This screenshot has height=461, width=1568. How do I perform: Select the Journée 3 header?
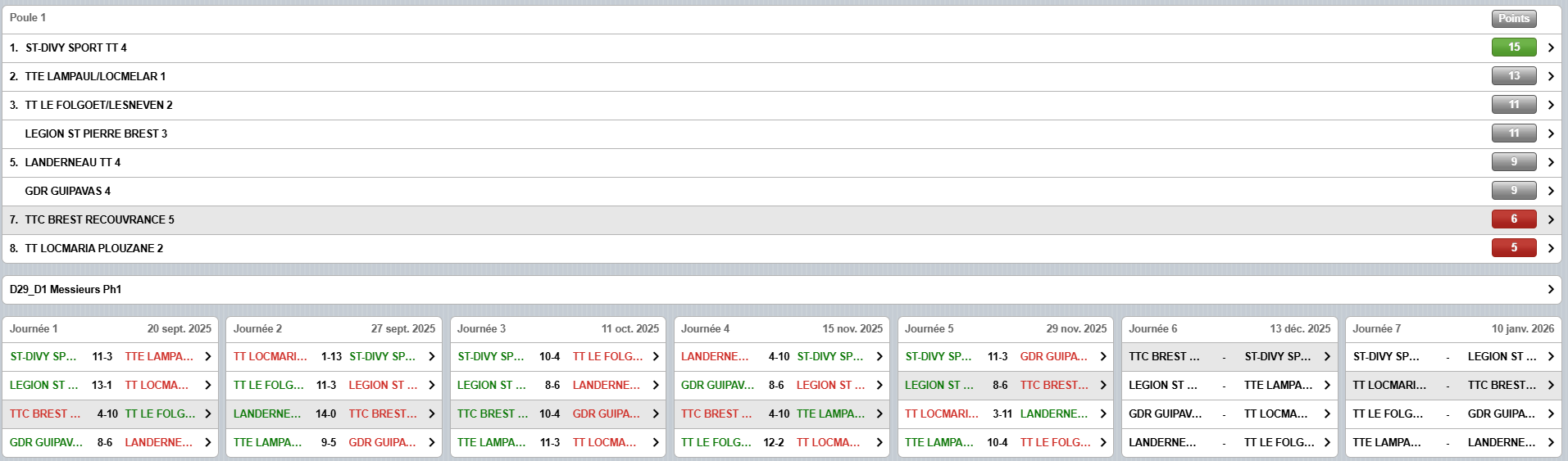(x=557, y=329)
